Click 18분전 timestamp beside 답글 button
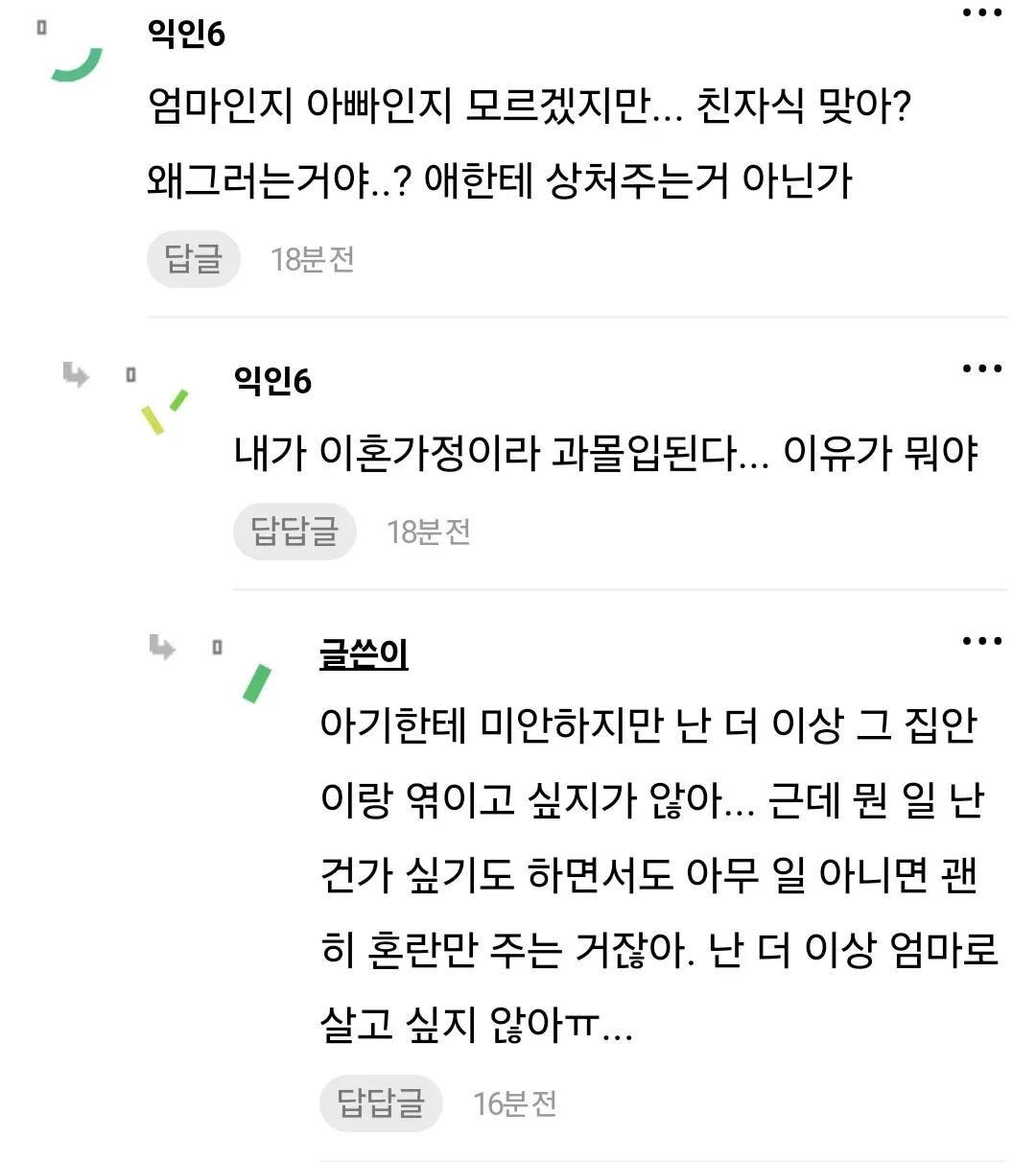 313,259
